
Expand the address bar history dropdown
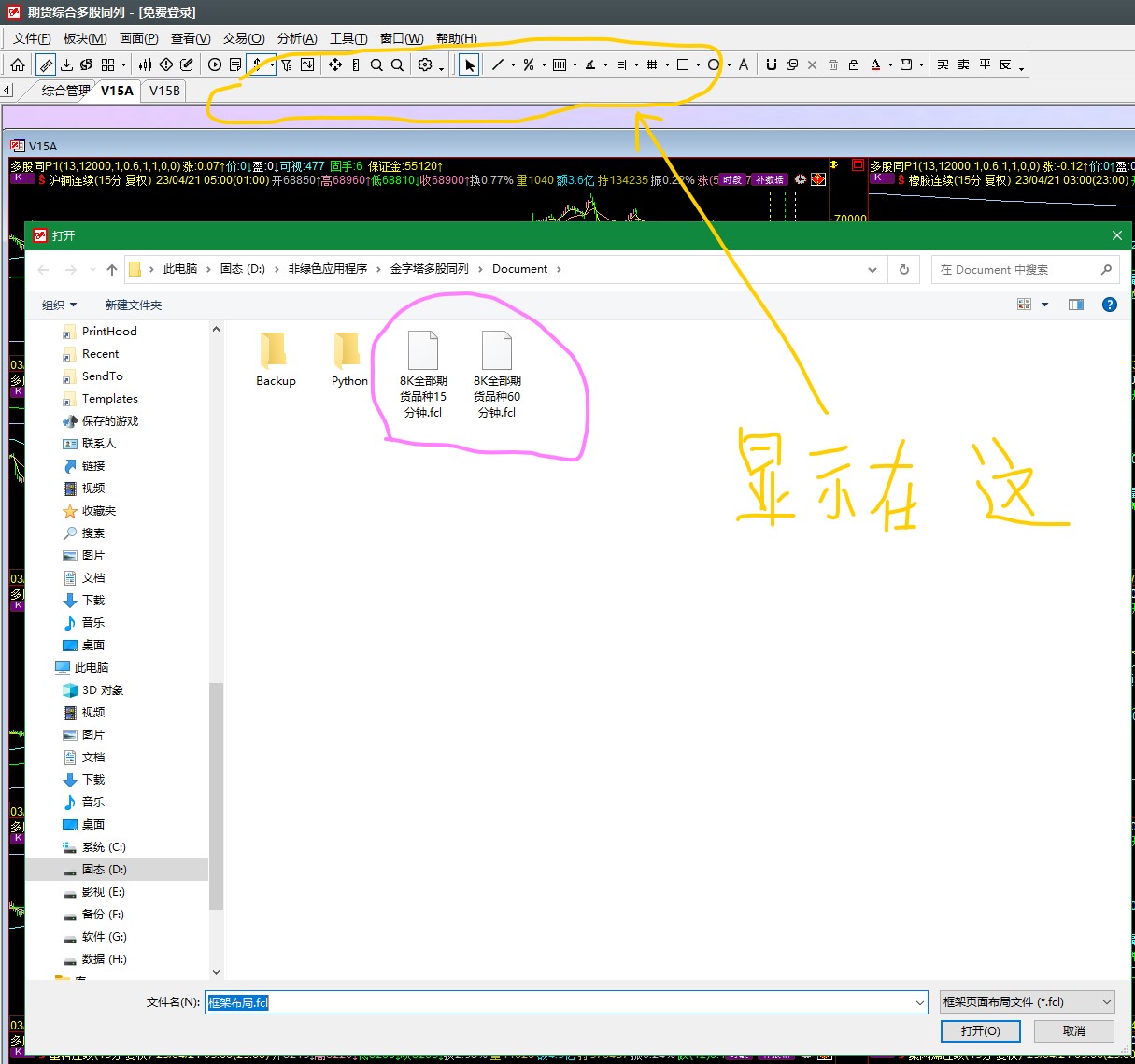coord(873,269)
